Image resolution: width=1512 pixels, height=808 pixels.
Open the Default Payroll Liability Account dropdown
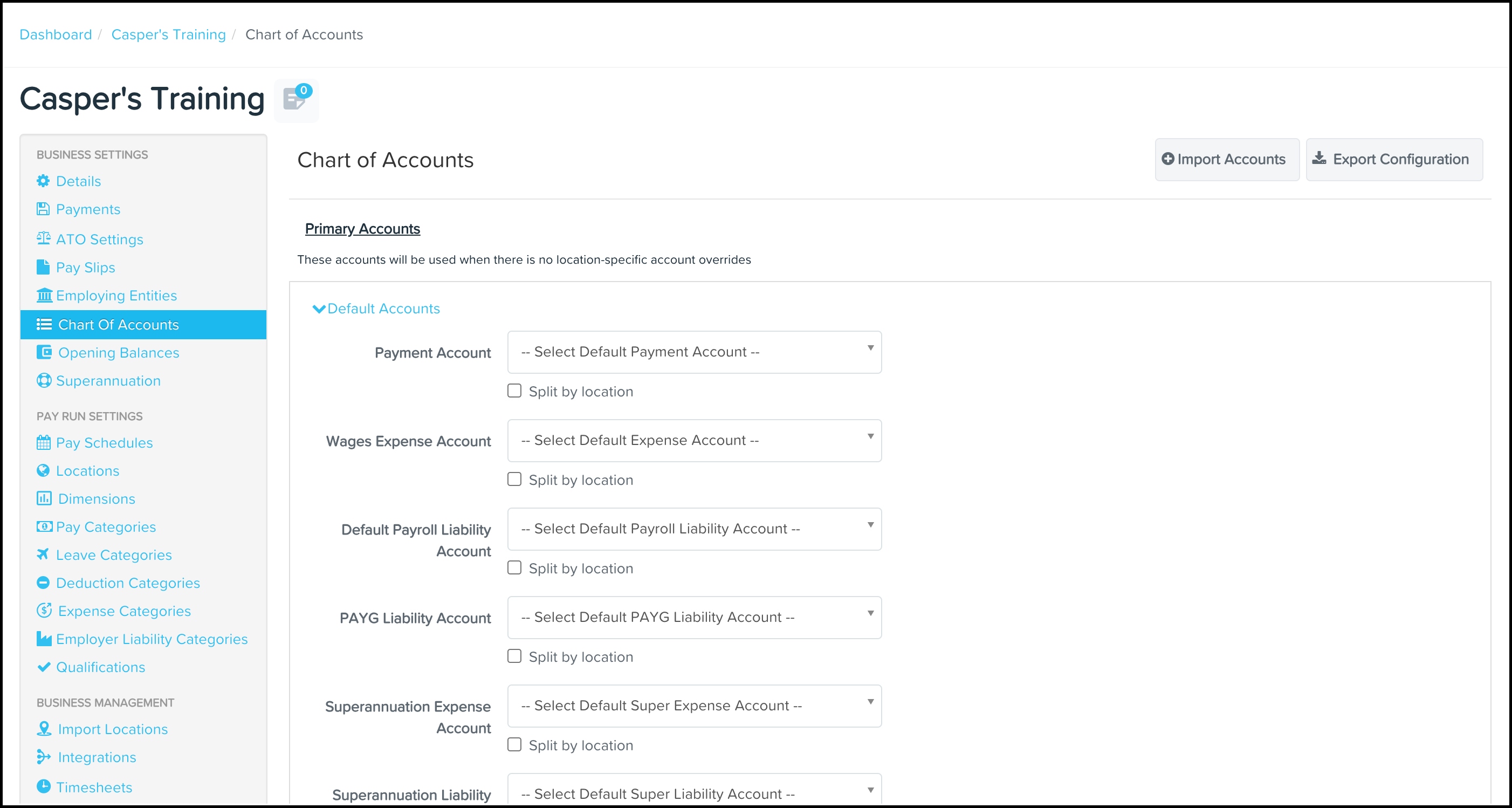[694, 529]
